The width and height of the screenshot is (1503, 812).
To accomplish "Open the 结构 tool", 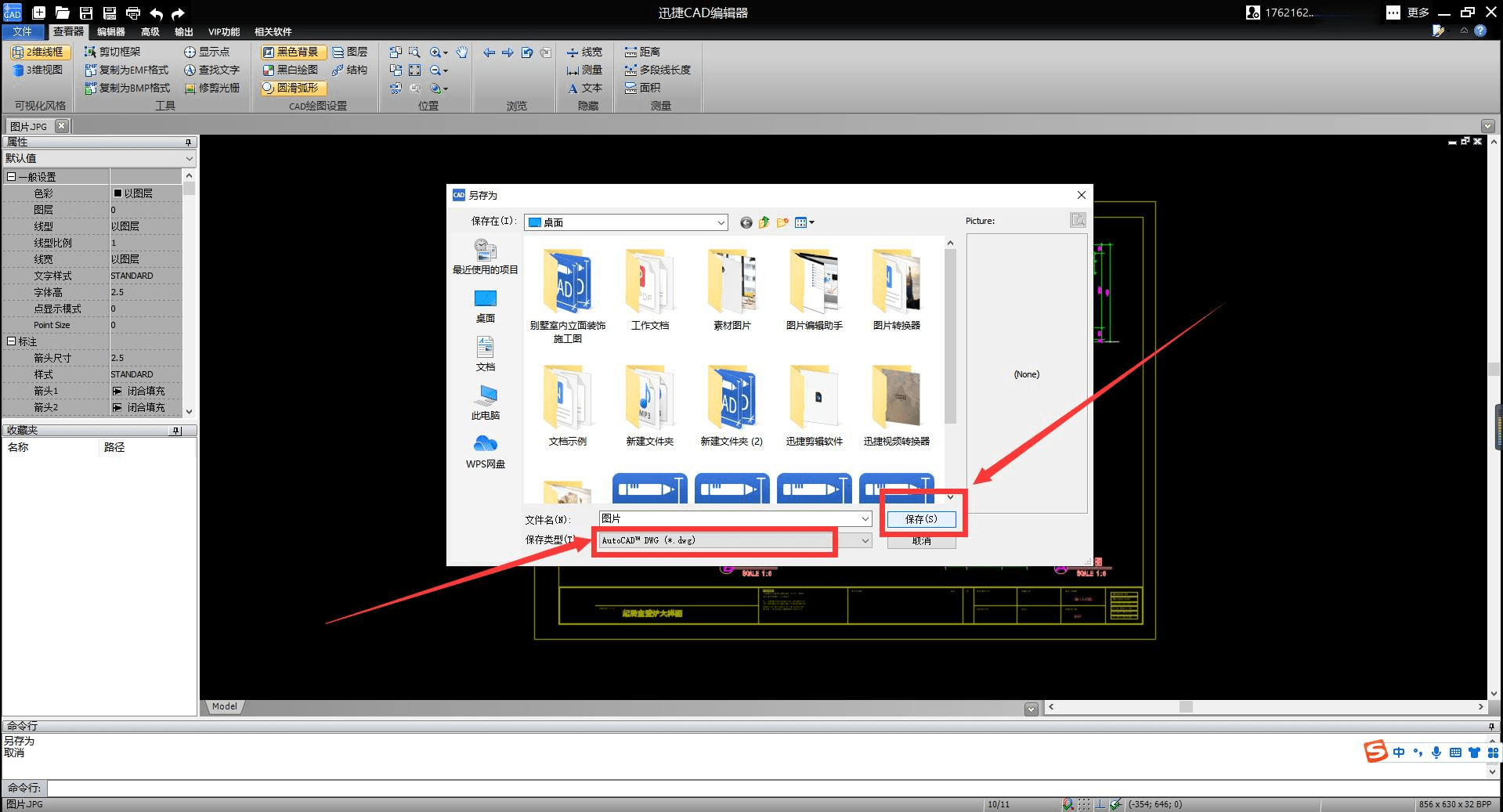I will coord(349,70).
